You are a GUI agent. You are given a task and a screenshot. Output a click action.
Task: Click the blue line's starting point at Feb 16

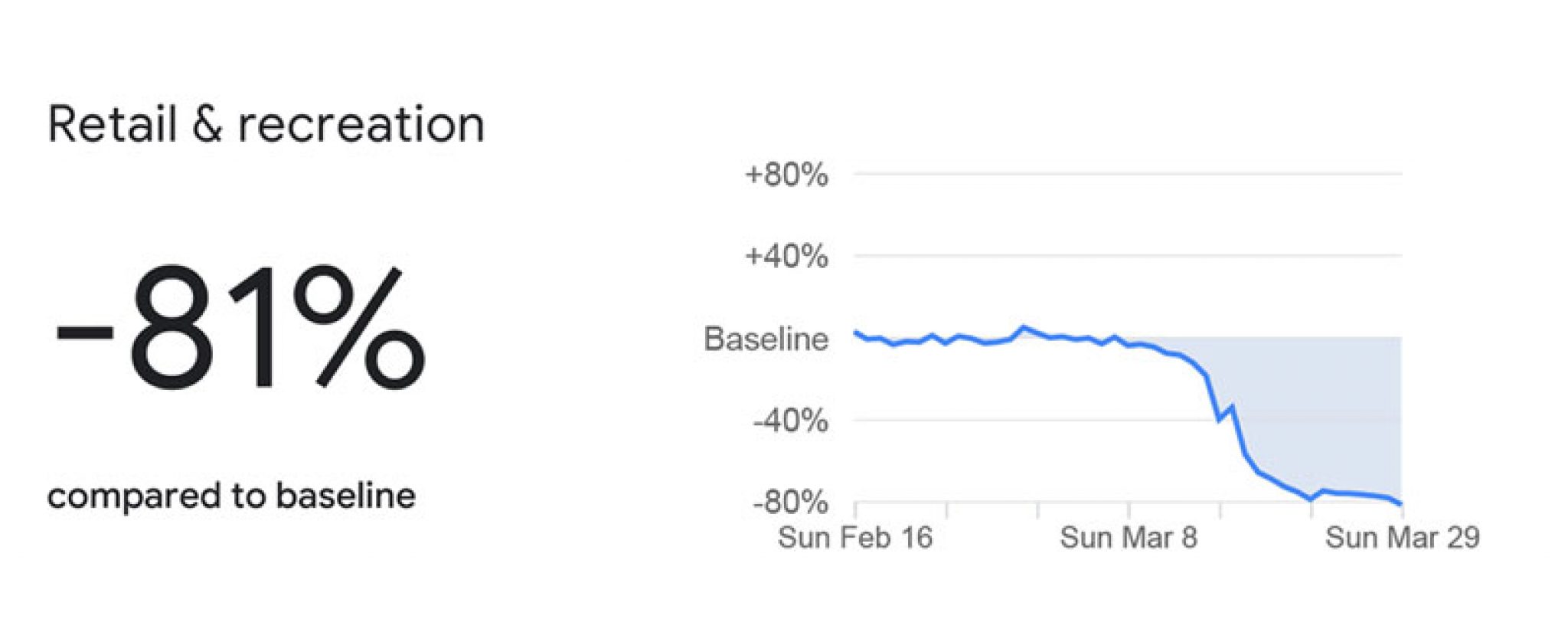pos(856,332)
